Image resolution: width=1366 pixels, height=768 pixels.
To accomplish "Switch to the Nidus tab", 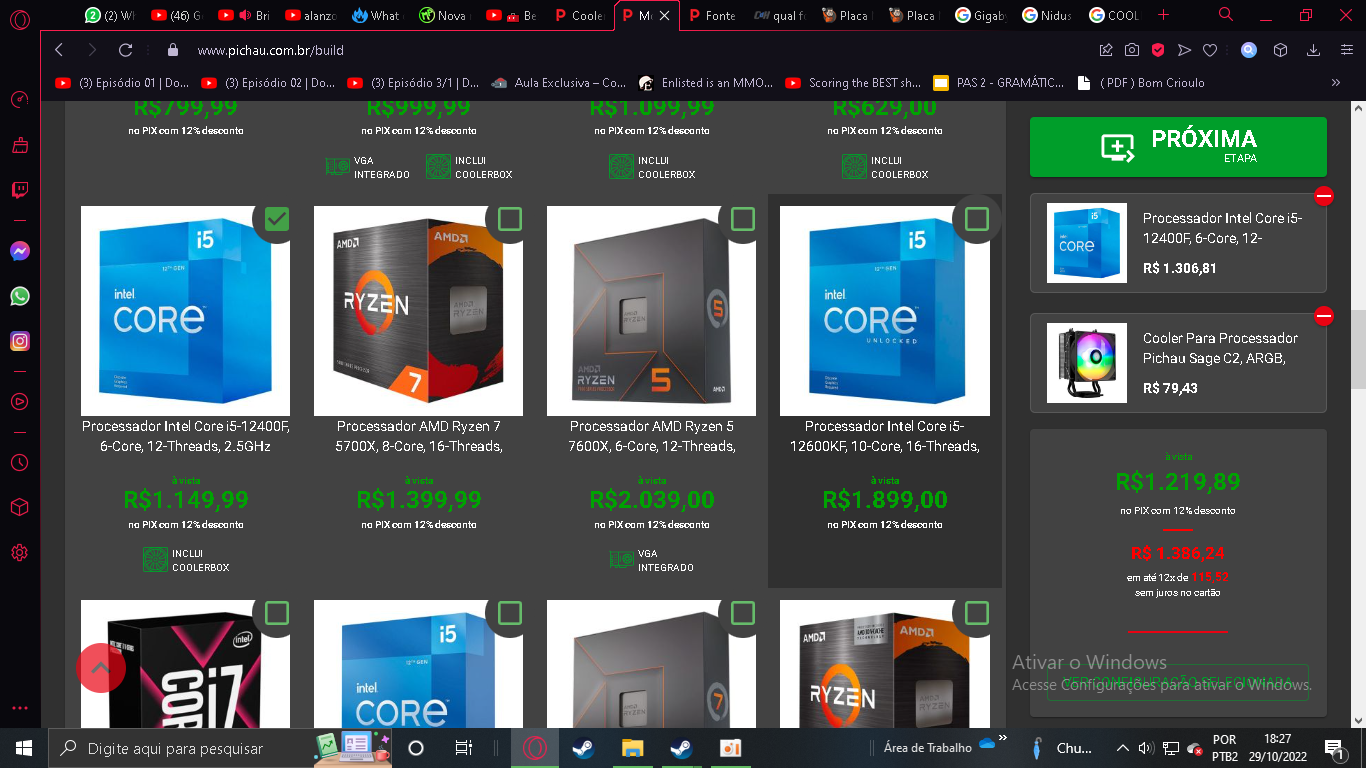I will pos(1047,15).
